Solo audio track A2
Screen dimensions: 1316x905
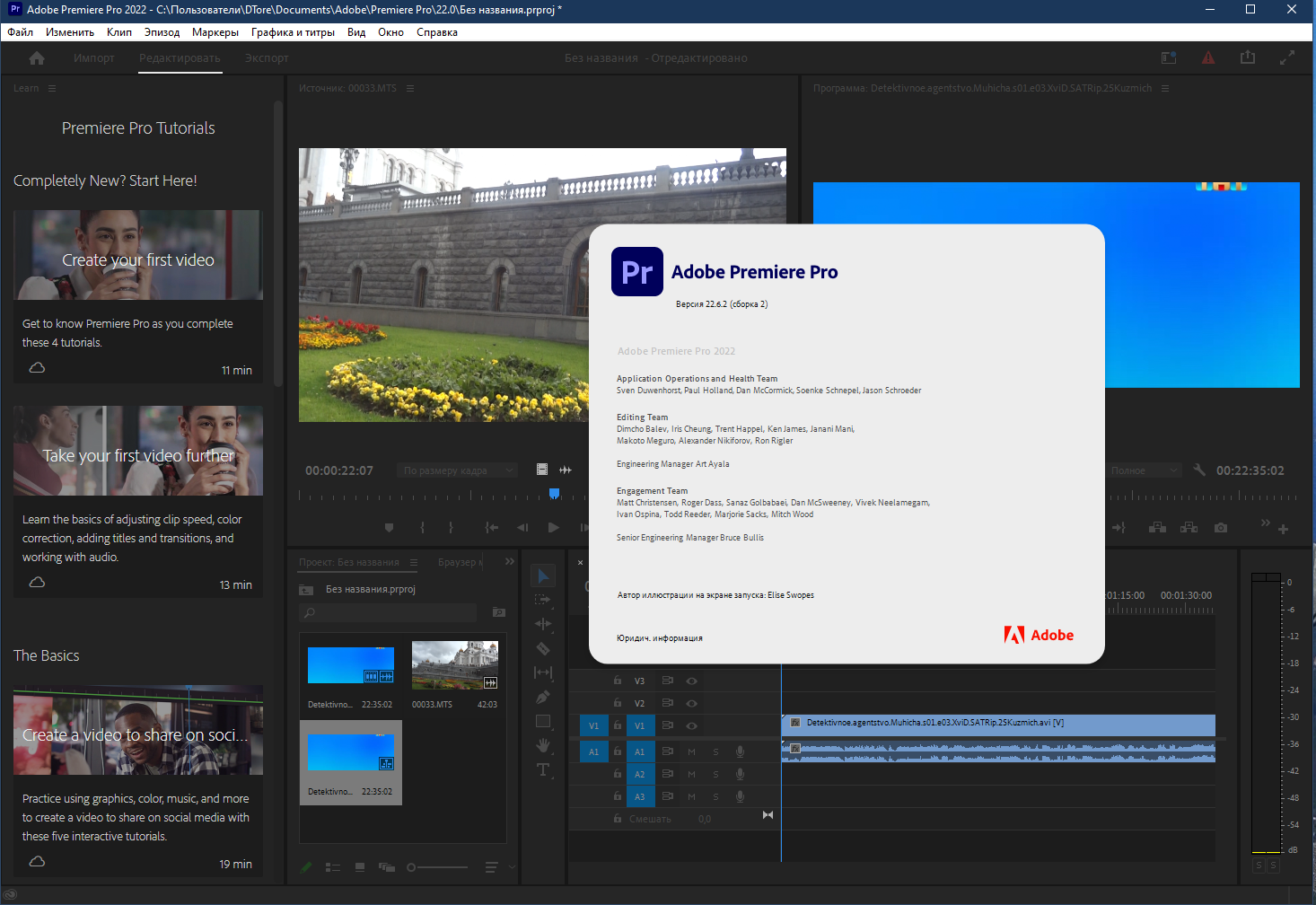715,774
